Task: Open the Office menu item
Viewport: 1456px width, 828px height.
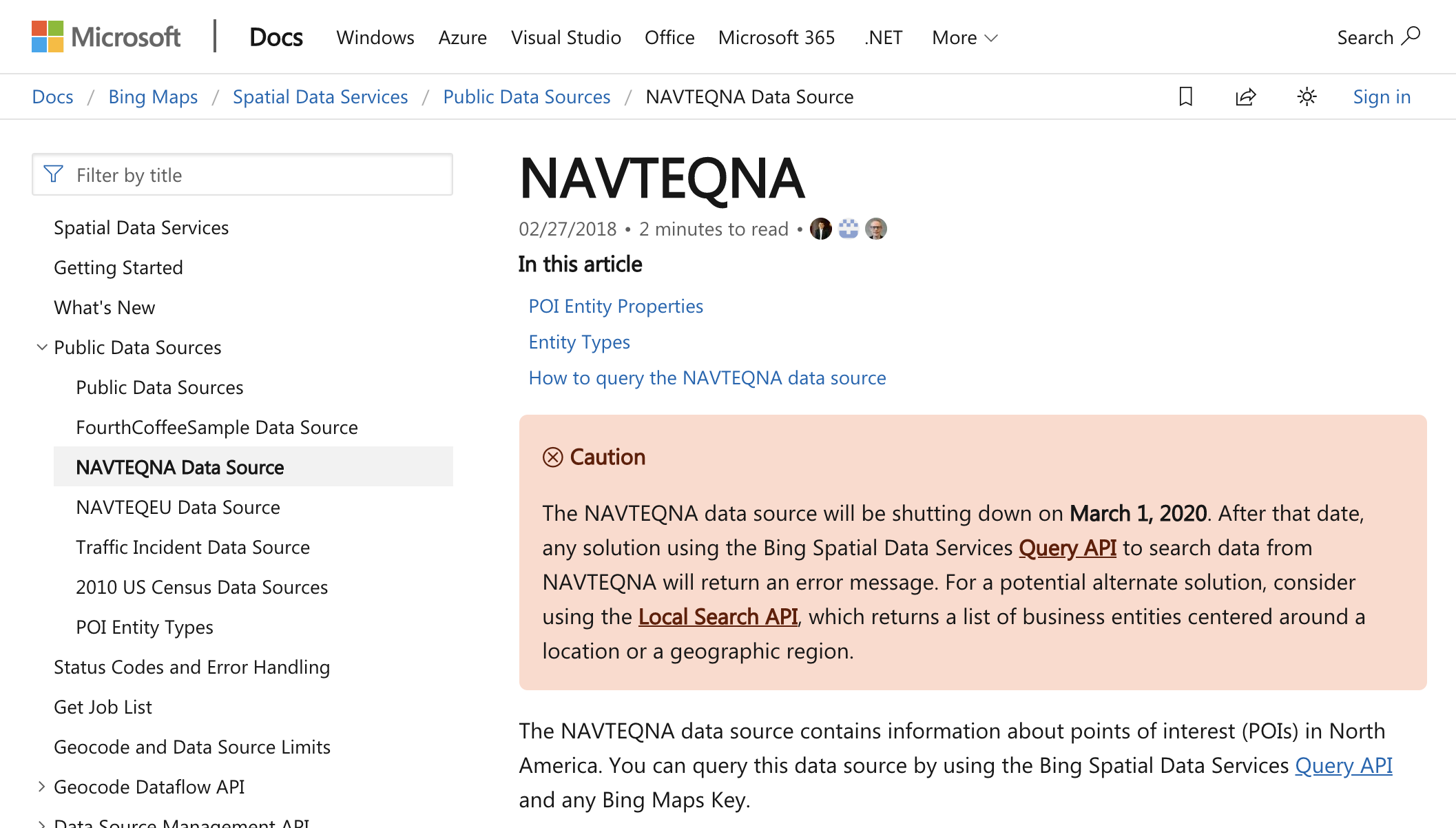Action: (669, 37)
